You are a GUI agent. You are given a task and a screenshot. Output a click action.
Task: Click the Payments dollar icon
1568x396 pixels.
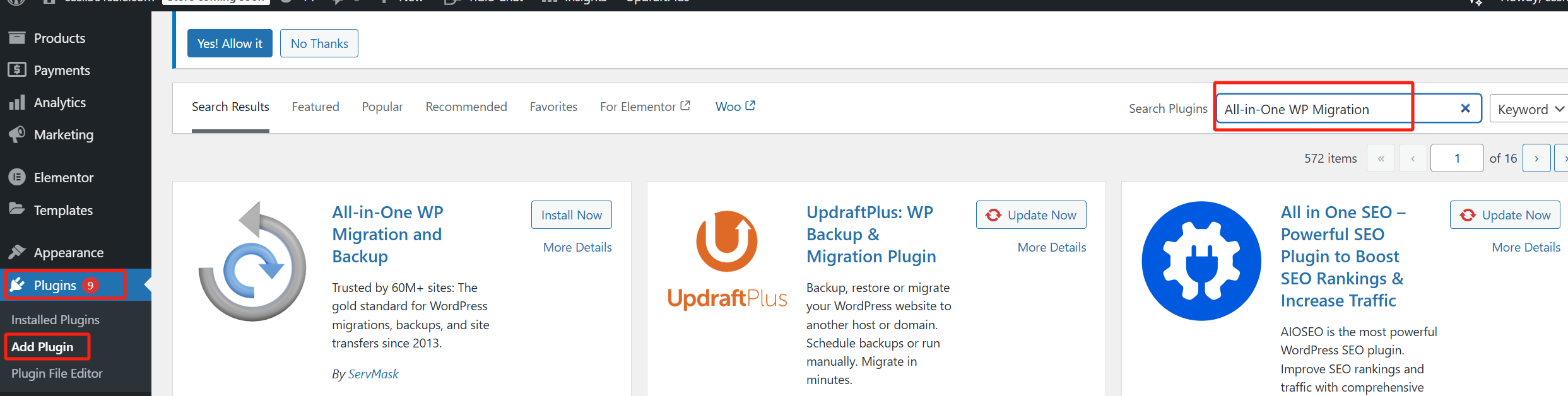[x=17, y=70]
